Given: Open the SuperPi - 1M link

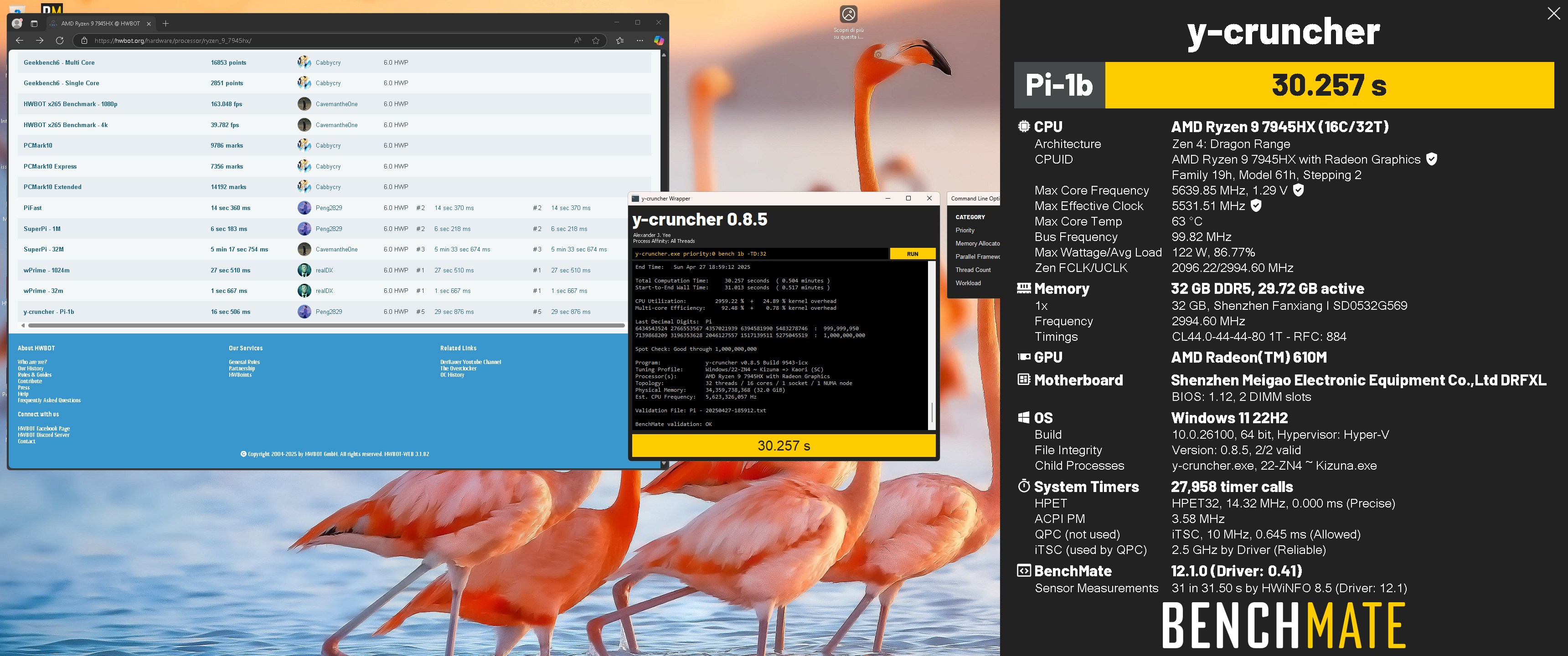Looking at the screenshot, I should click(x=42, y=229).
